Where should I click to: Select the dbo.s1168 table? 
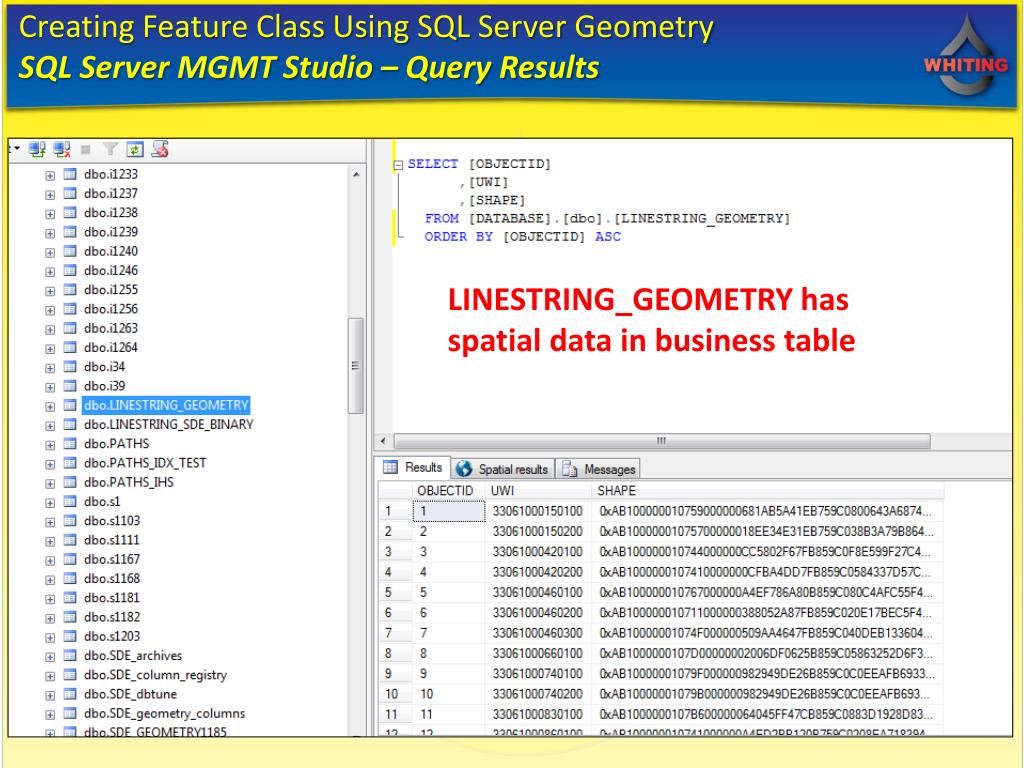coord(112,579)
